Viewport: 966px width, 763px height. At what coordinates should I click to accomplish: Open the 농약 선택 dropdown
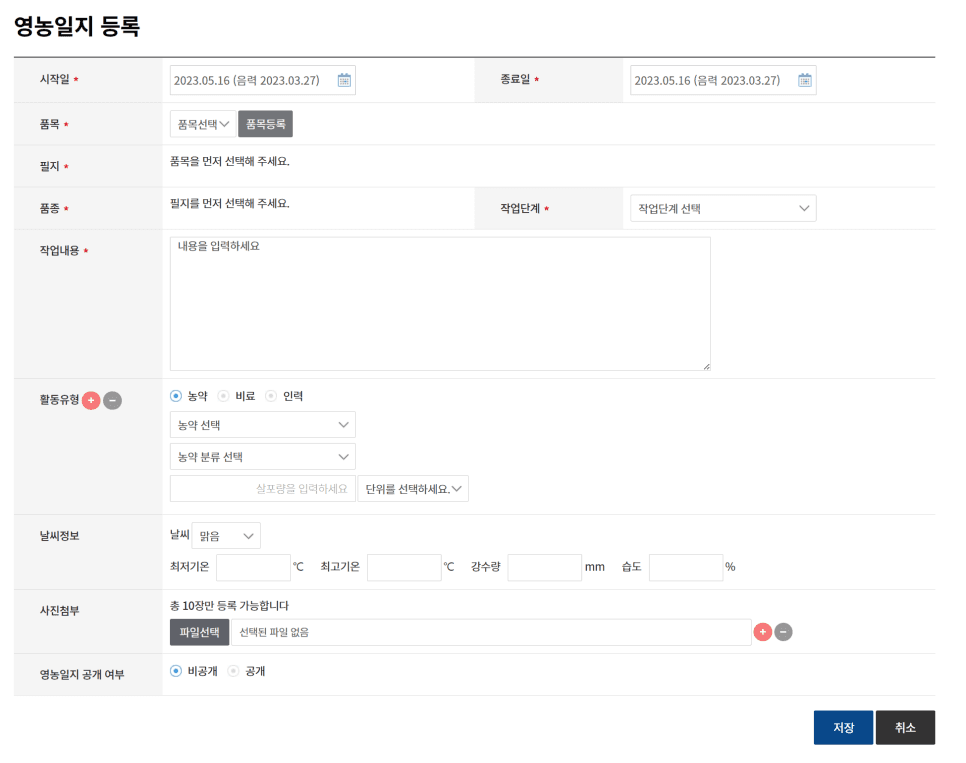(x=262, y=424)
